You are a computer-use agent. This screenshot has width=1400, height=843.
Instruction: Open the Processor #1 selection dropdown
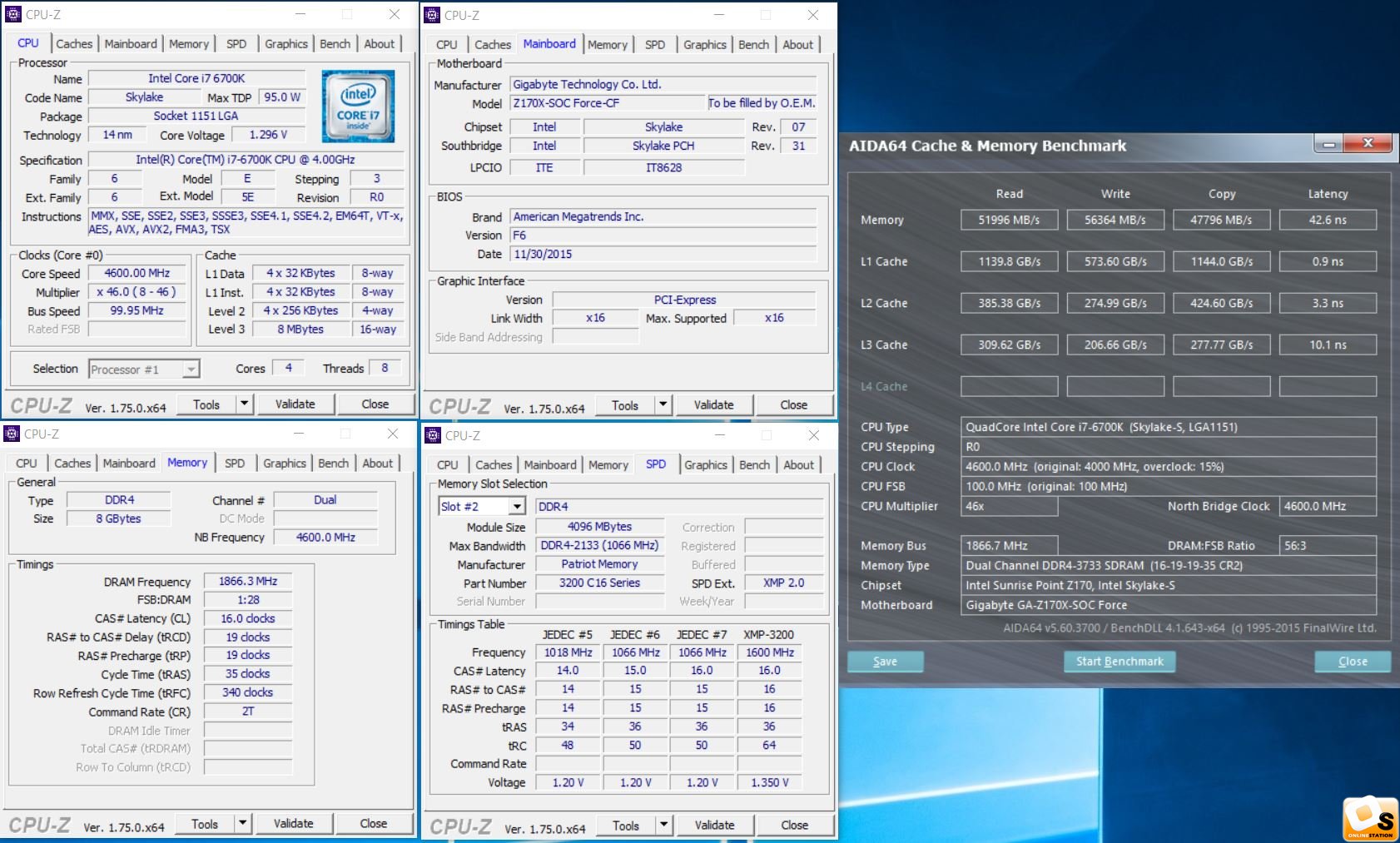coord(191,369)
